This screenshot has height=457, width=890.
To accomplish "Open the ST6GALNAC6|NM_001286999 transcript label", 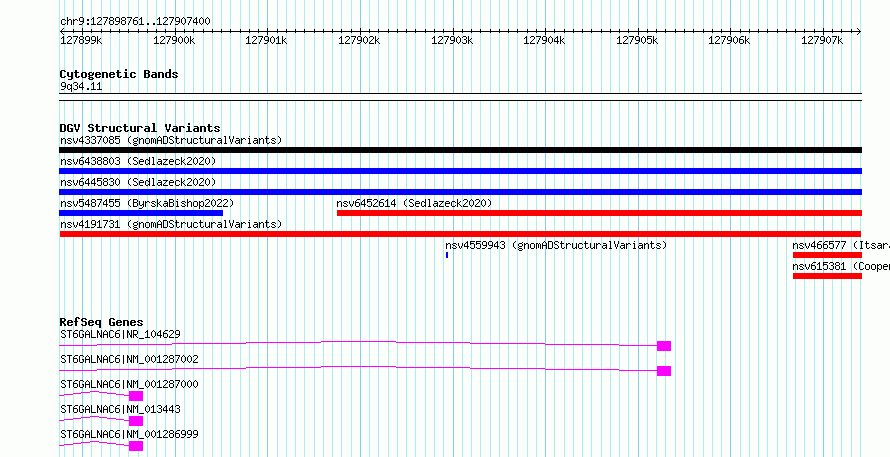I will click(x=129, y=434).
